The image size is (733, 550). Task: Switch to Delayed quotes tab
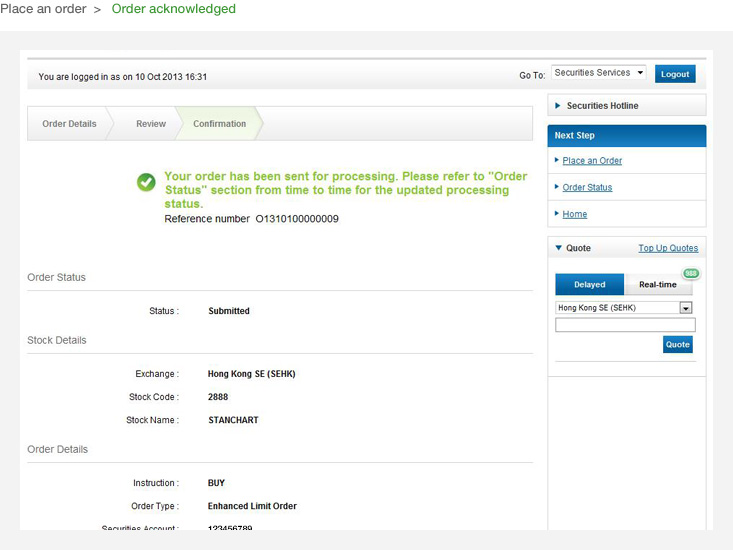[589, 285]
